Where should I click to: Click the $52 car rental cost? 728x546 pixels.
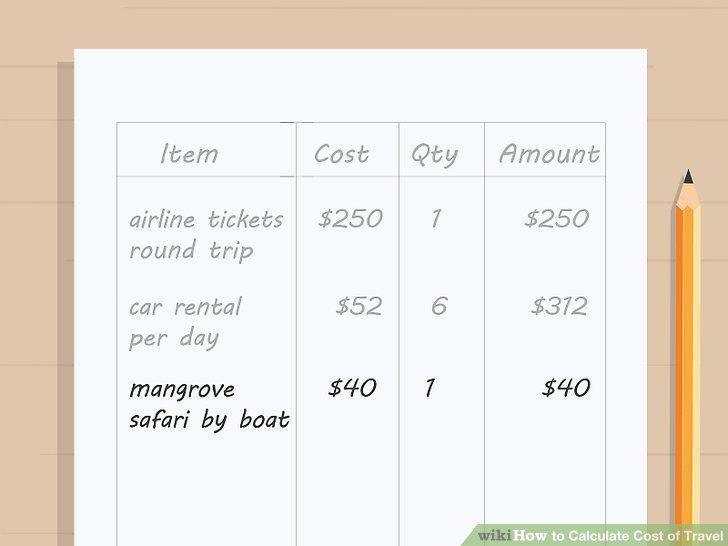359,306
